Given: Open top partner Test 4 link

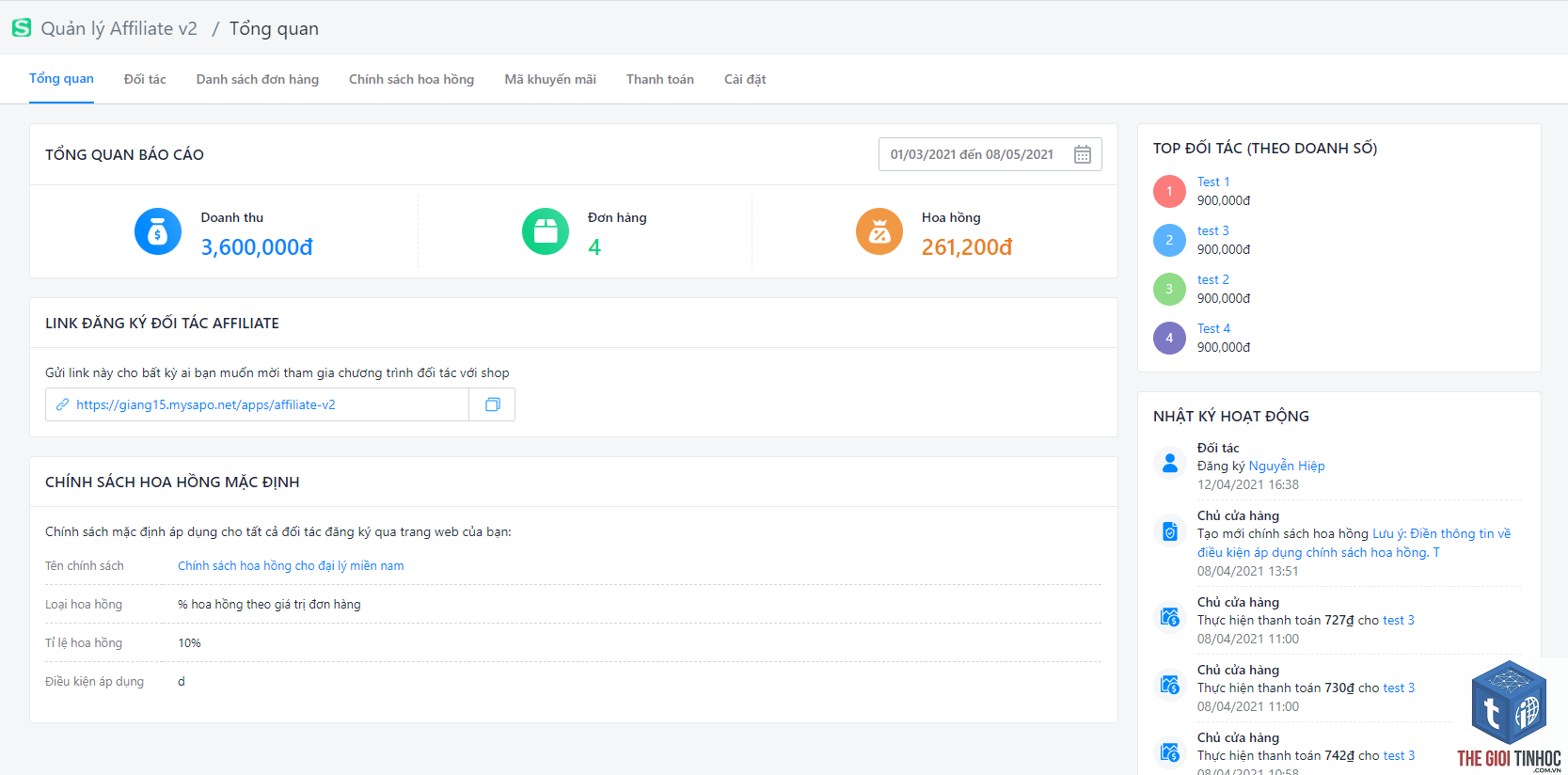Looking at the screenshot, I should 1213,328.
